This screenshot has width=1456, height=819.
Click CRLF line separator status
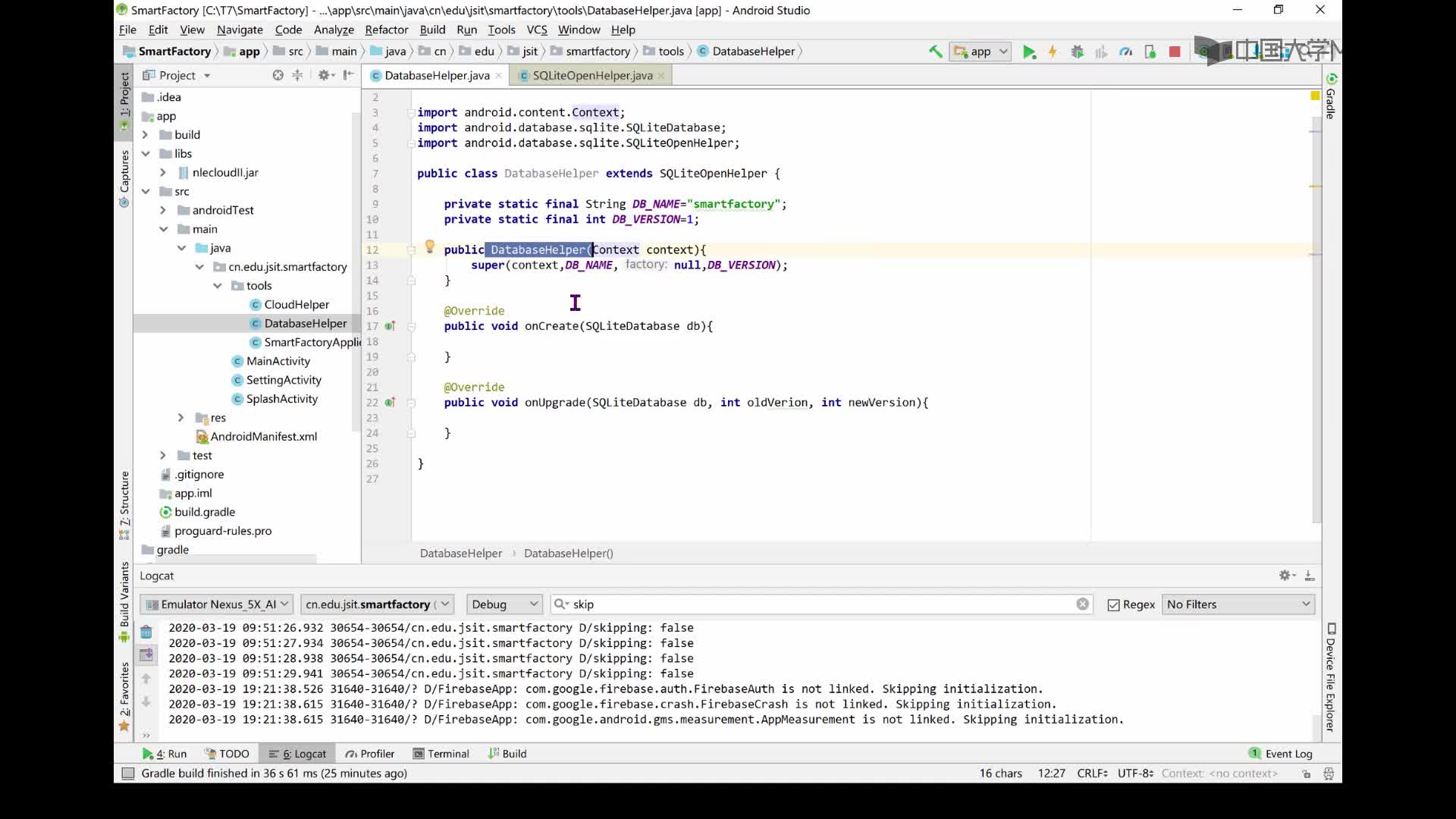tap(1092, 773)
